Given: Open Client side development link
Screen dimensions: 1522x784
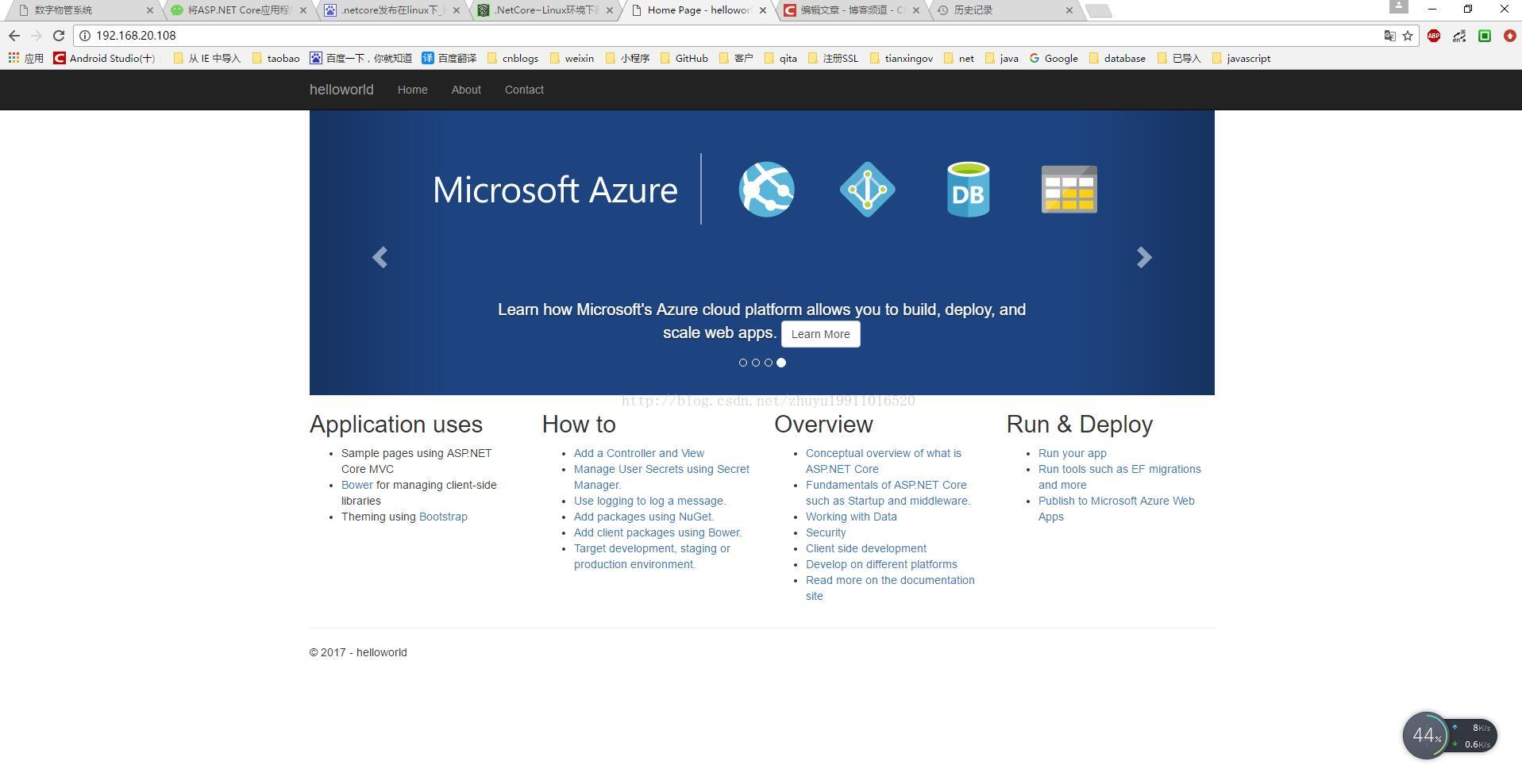Looking at the screenshot, I should pyautogui.click(x=866, y=548).
